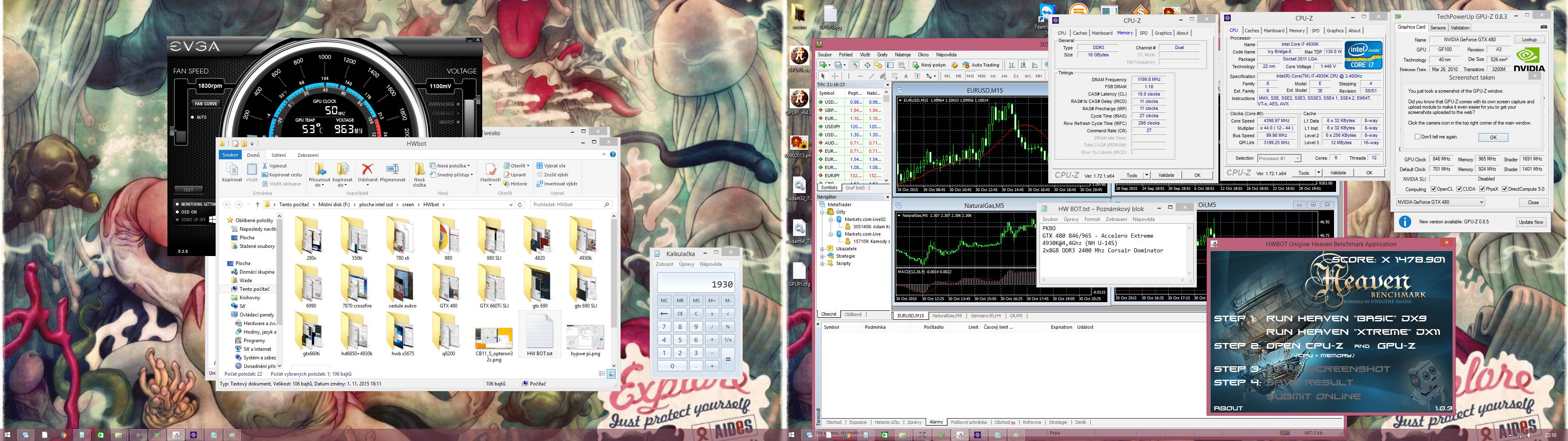Image resolution: width=1568 pixels, height=441 pixels.
Task: Open the Nástroje menu in MetaTrader
Action: coord(903,55)
